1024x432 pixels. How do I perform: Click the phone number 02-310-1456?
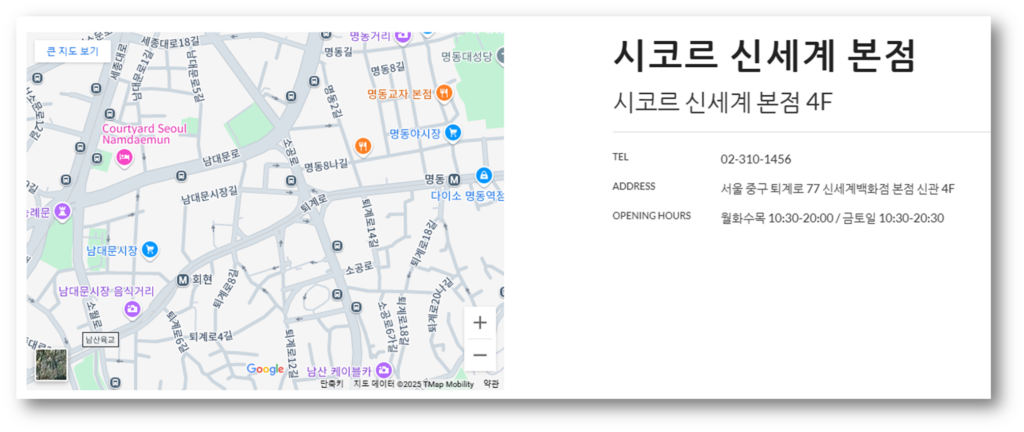click(x=756, y=160)
